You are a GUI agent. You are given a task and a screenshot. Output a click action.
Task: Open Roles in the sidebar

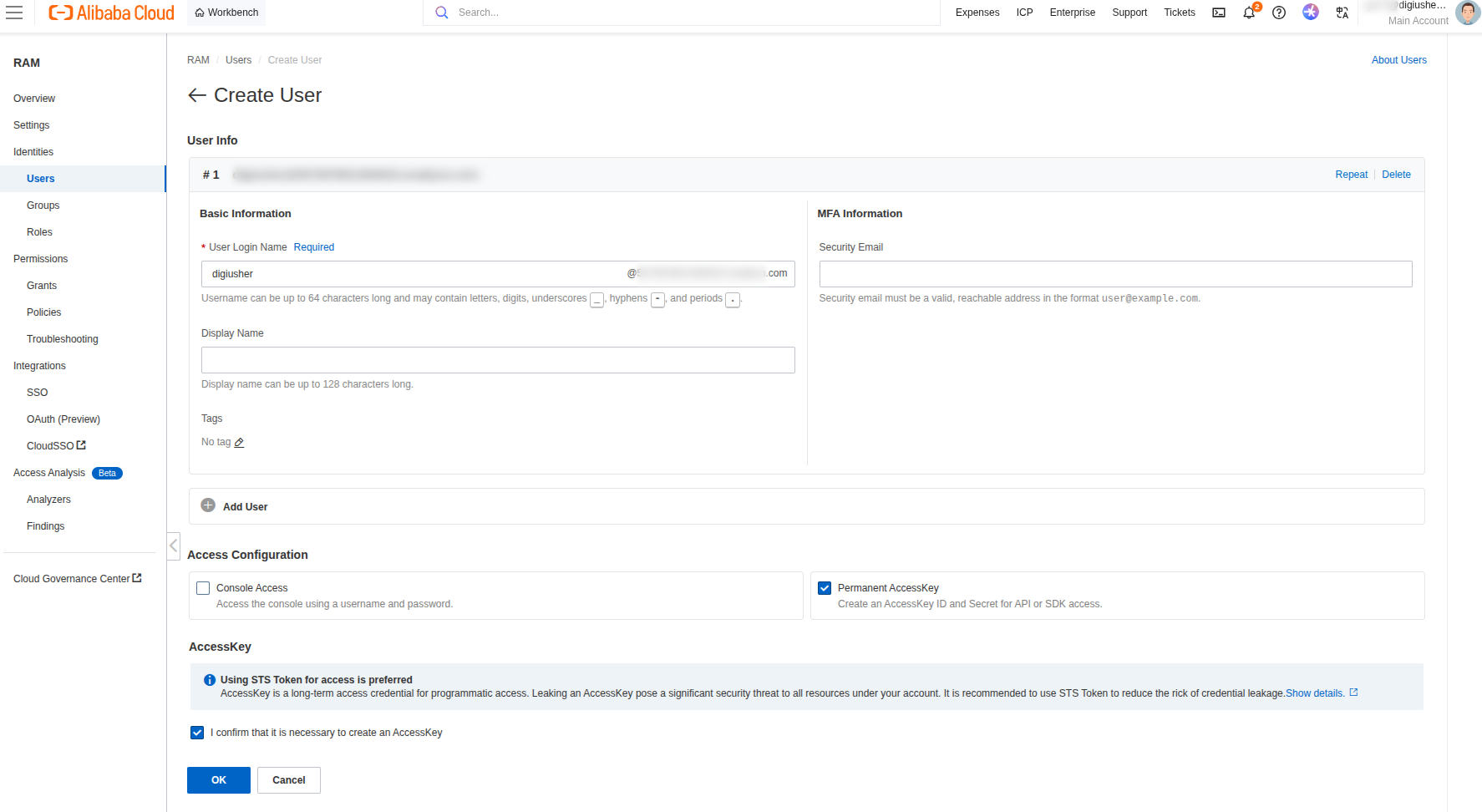point(39,232)
